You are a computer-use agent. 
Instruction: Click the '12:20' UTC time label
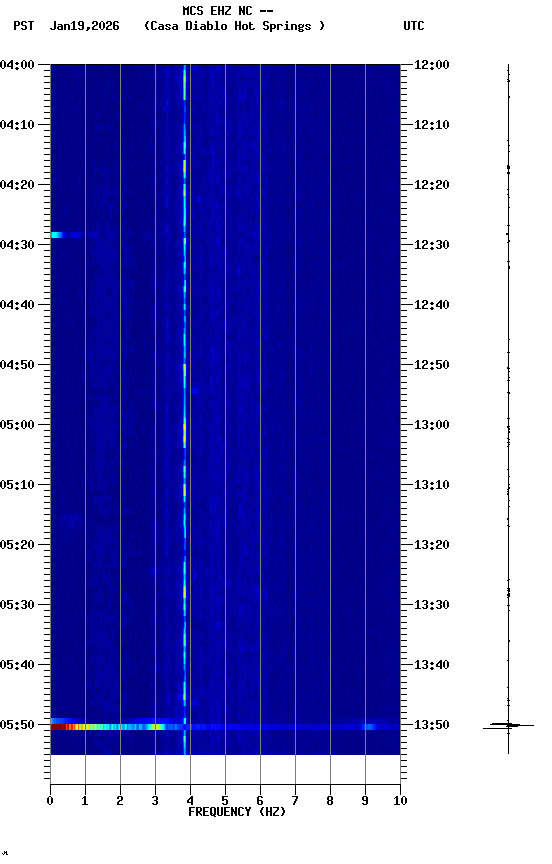(x=432, y=185)
